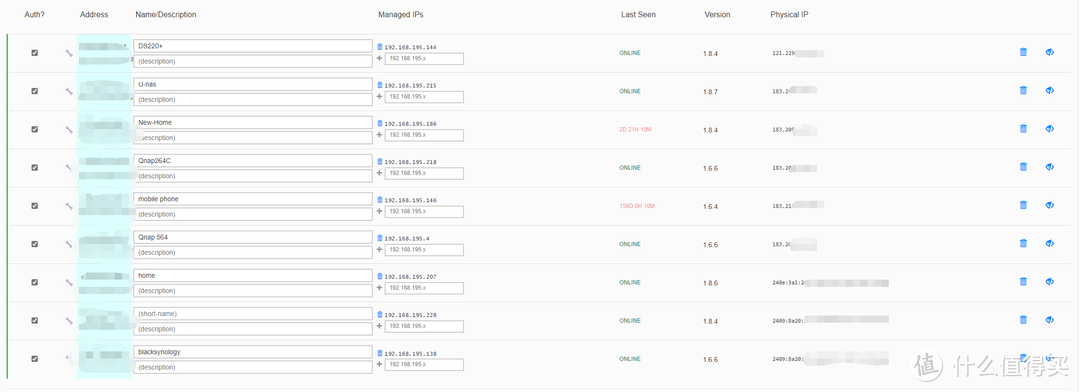Screen dimensions: 1080x392
Task: Hide the Qnap 564 member from list
Action: [x=1050, y=243]
